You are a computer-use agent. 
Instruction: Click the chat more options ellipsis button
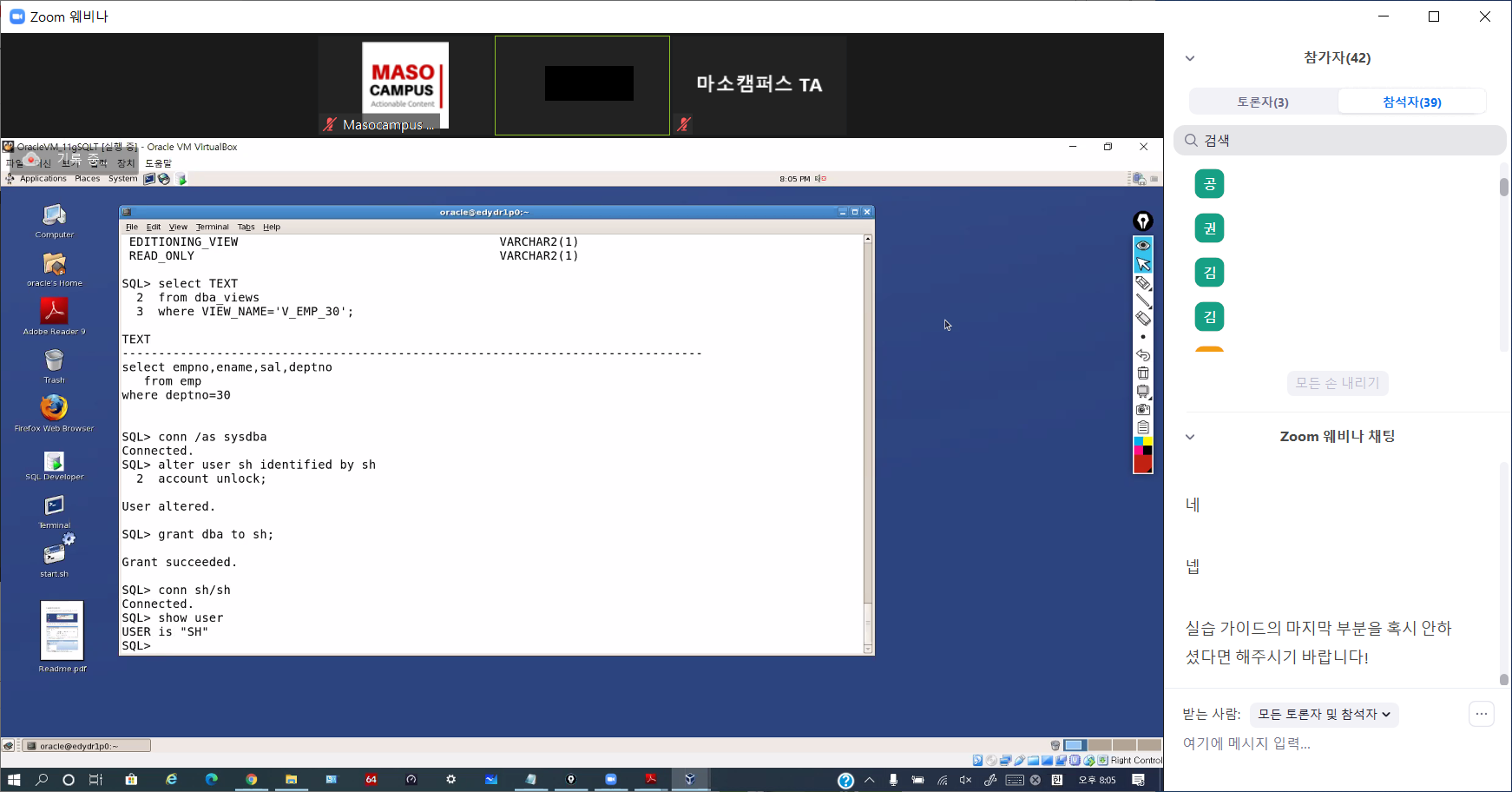[x=1481, y=714]
